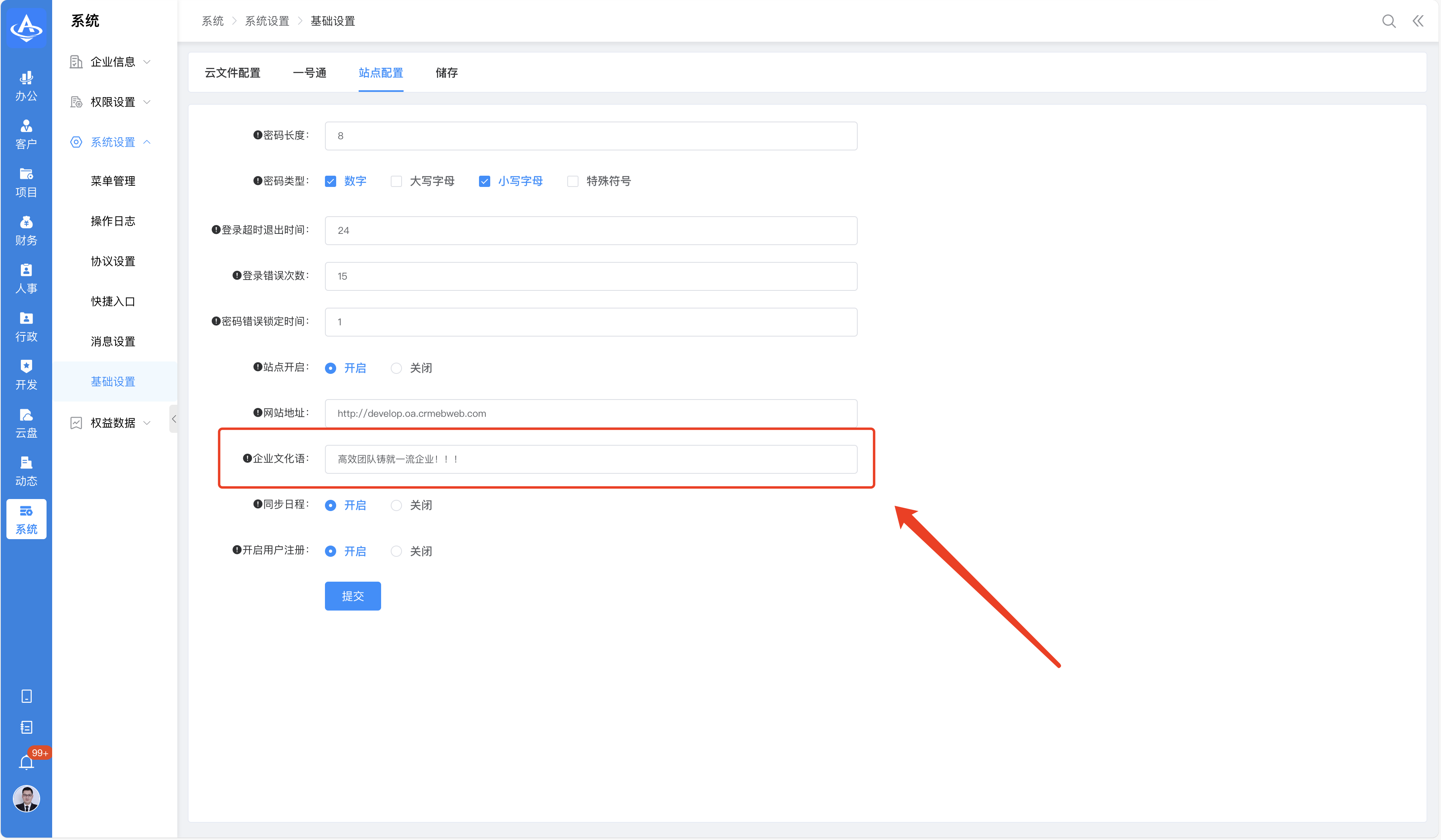Collapse the 系统设置 menu
This screenshot has height=840, width=1441.
click(113, 142)
